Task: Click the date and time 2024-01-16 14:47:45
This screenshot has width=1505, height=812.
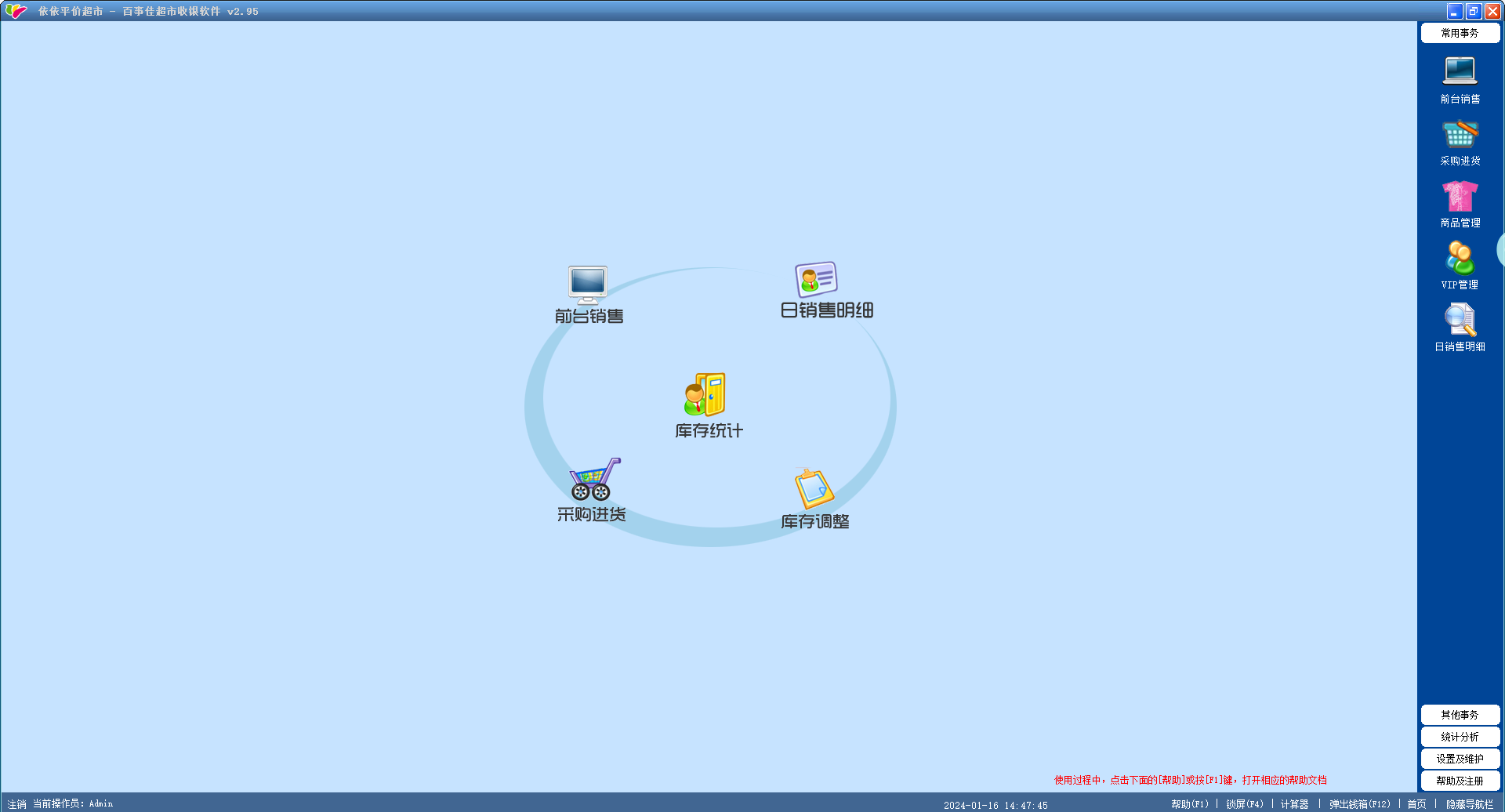Action: [x=995, y=805]
